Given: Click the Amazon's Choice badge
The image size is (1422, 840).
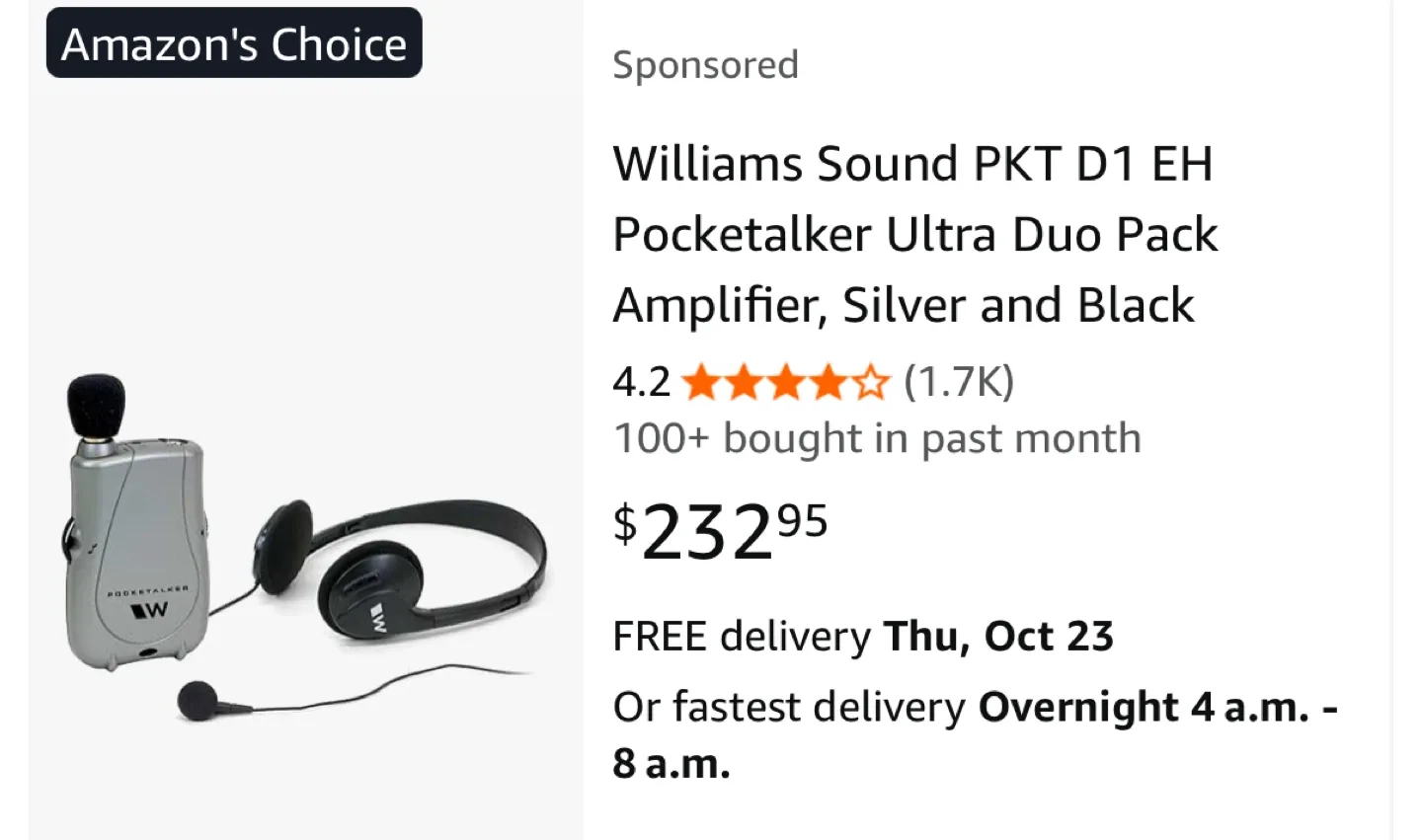Looking at the screenshot, I should [x=234, y=43].
